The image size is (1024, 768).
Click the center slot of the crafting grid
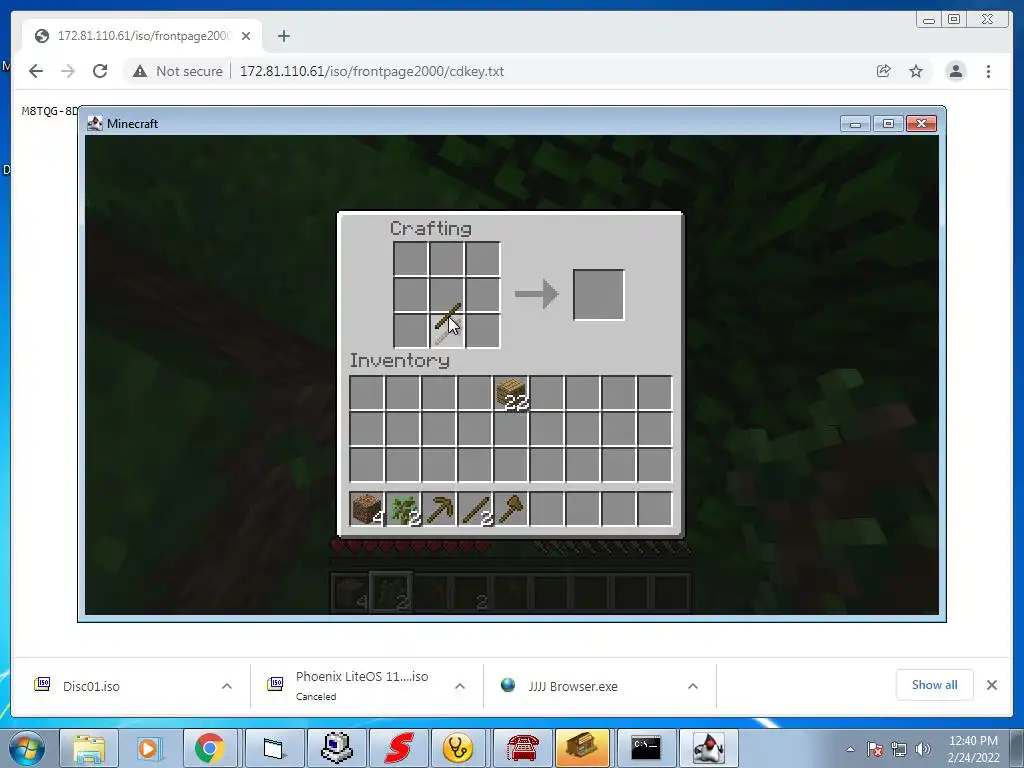tap(447, 295)
